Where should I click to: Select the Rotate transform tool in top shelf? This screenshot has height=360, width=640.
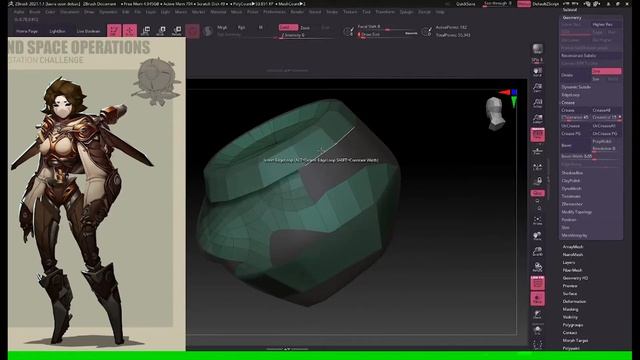coord(177,31)
